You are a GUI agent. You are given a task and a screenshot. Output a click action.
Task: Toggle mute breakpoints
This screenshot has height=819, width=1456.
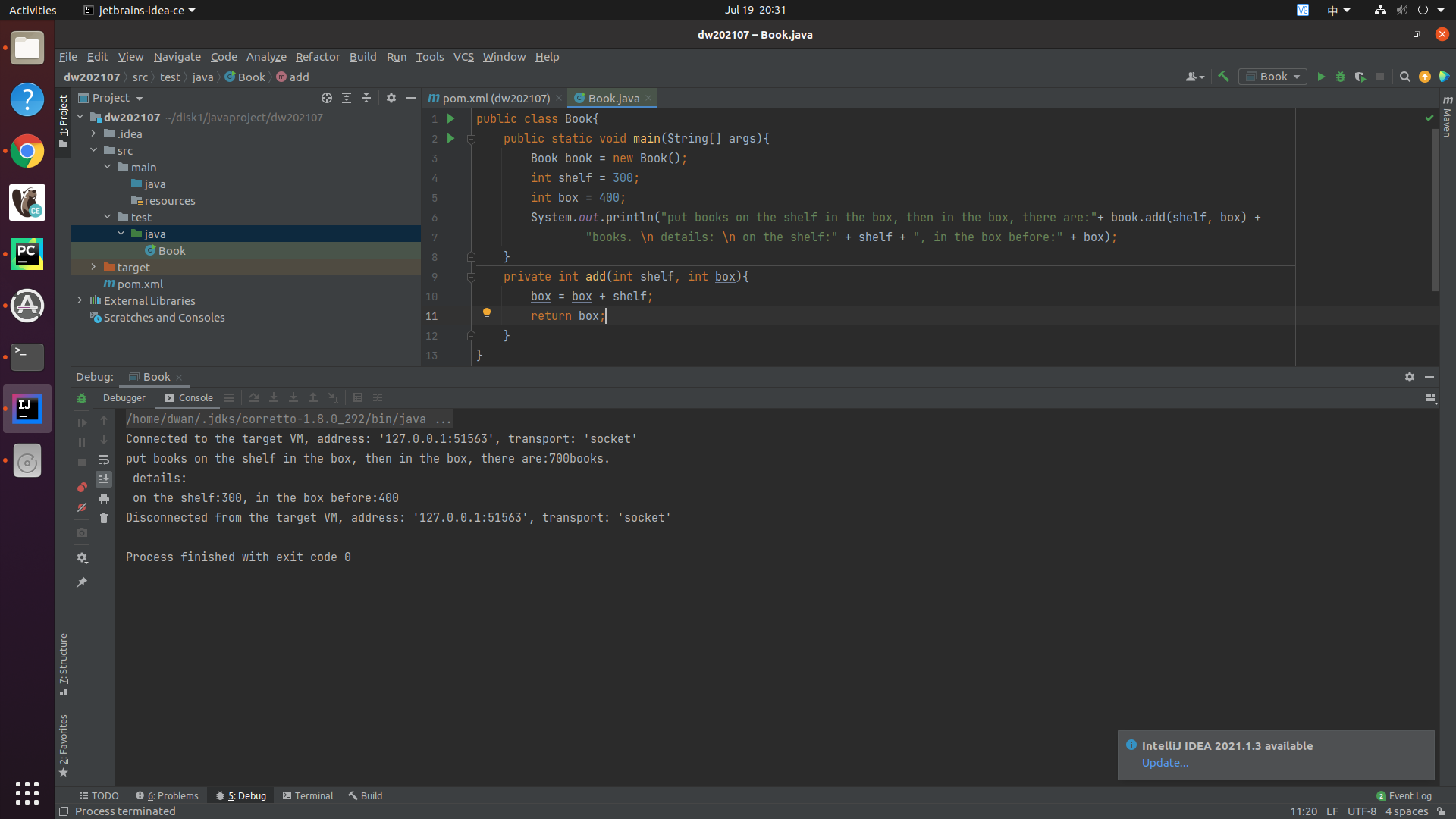(x=82, y=507)
